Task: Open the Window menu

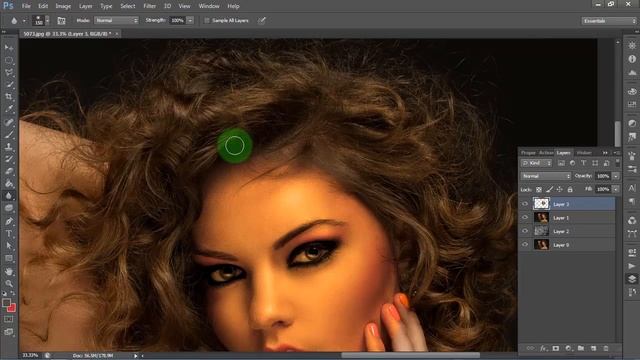Action: coord(209,6)
